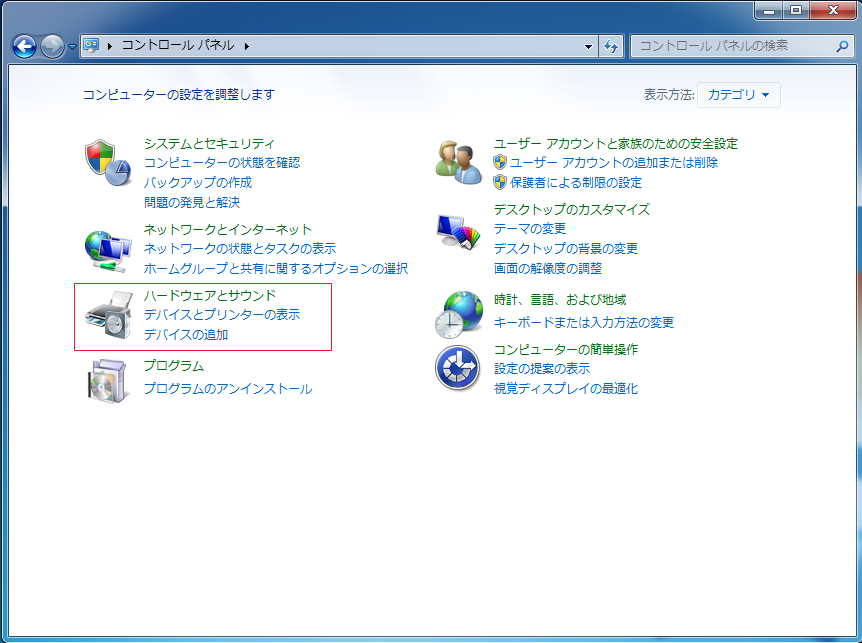The image size is (862, 643).
Task: Expand the arrow before コントロール パネル breadcrumb
Action: [x=110, y=46]
